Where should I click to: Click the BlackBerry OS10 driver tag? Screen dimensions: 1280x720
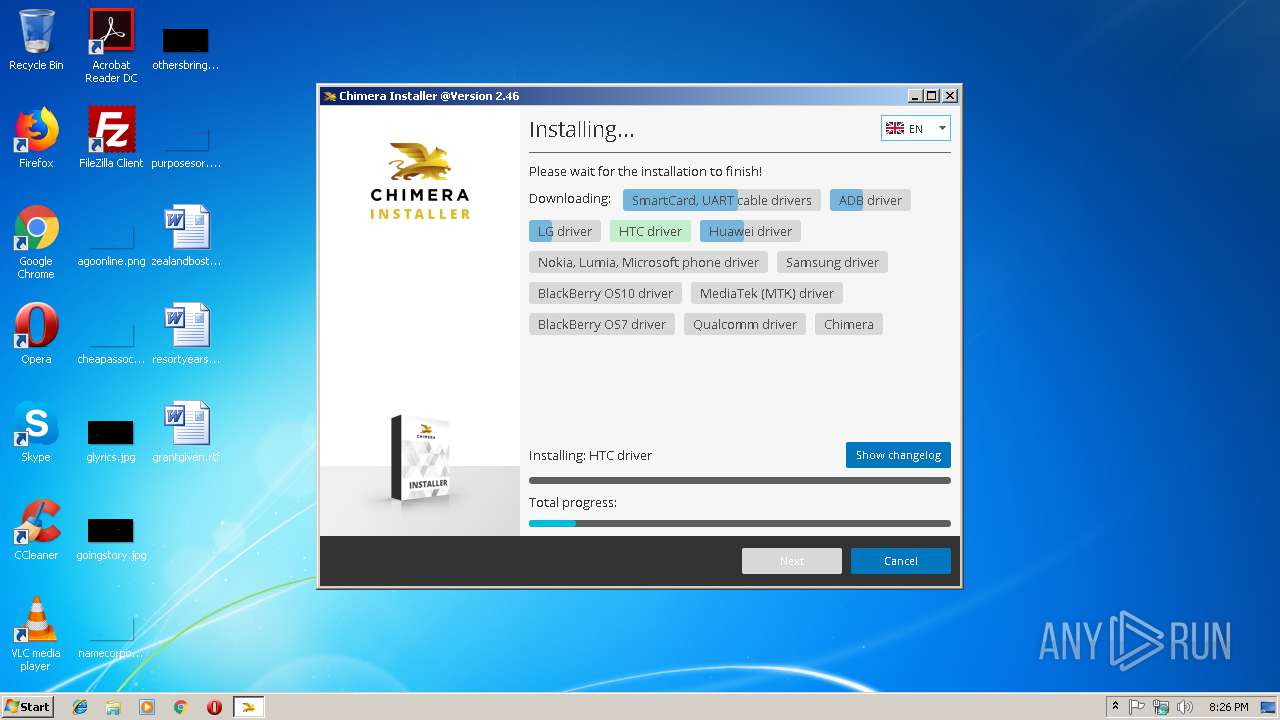click(x=605, y=293)
